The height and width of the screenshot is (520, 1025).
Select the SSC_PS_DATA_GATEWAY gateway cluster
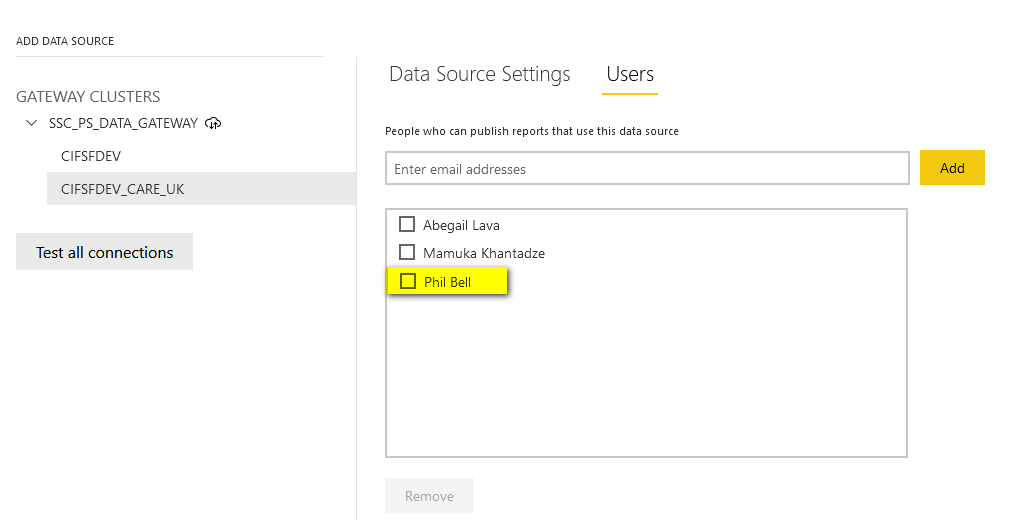[124, 123]
